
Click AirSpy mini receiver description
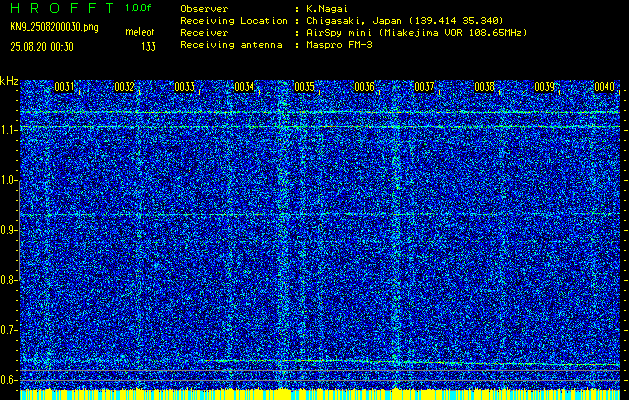tap(416, 33)
